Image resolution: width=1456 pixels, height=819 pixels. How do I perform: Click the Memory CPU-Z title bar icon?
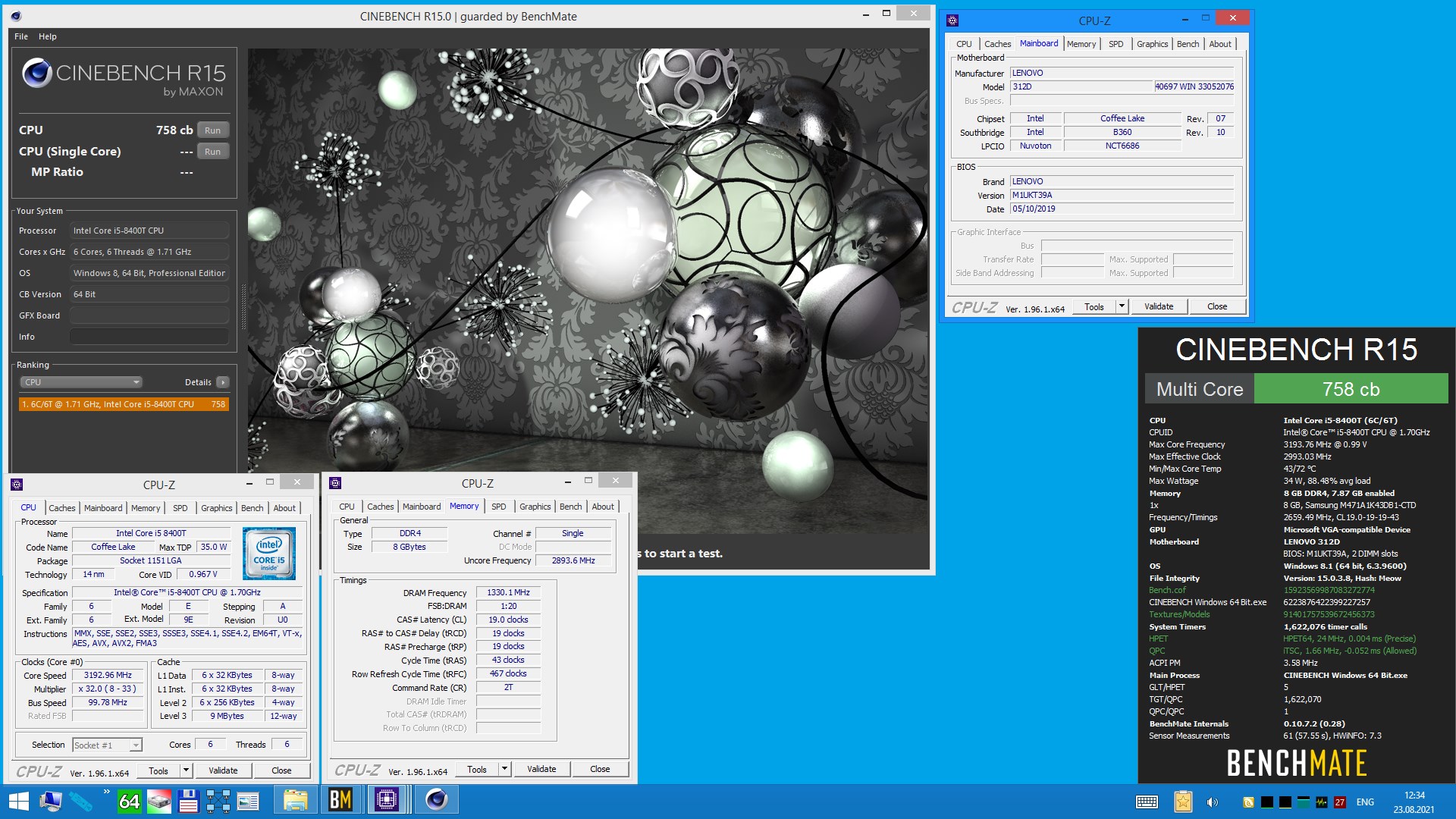pyautogui.click(x=336, y=483)
